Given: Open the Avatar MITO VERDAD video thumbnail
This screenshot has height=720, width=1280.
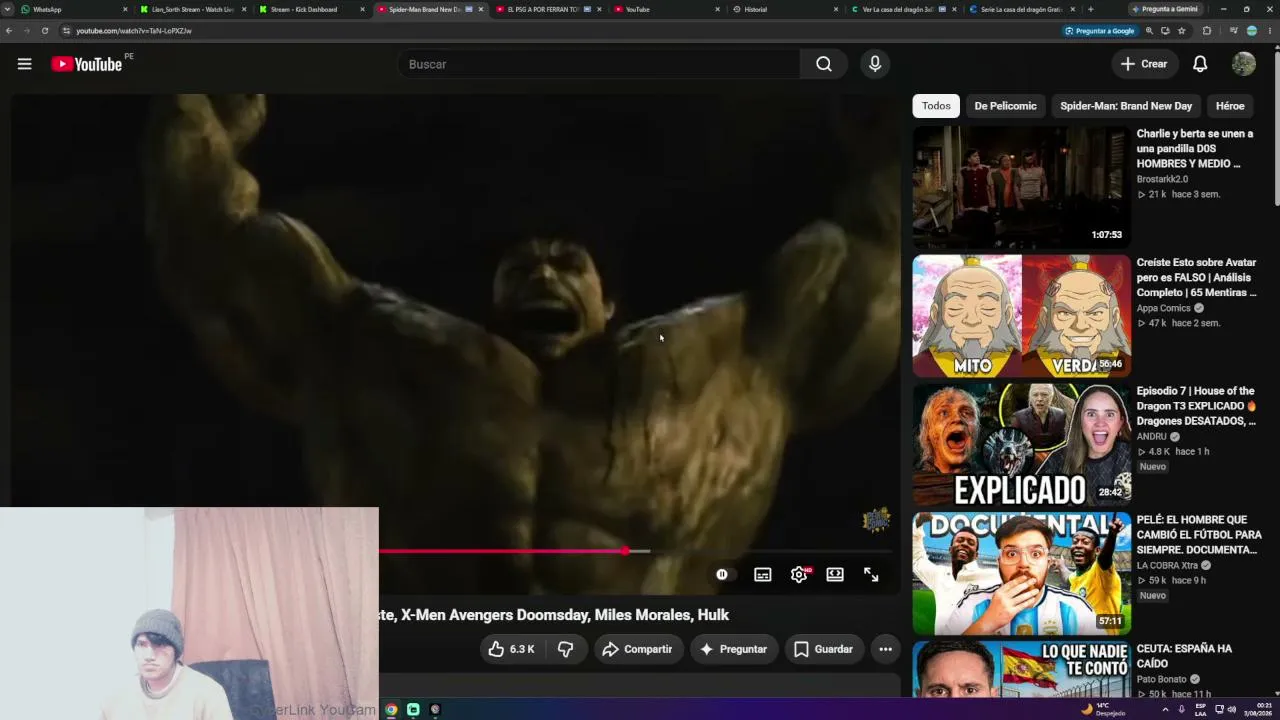Looking at the screenshot, I should pyautogui.click(x=1021, y=316).
